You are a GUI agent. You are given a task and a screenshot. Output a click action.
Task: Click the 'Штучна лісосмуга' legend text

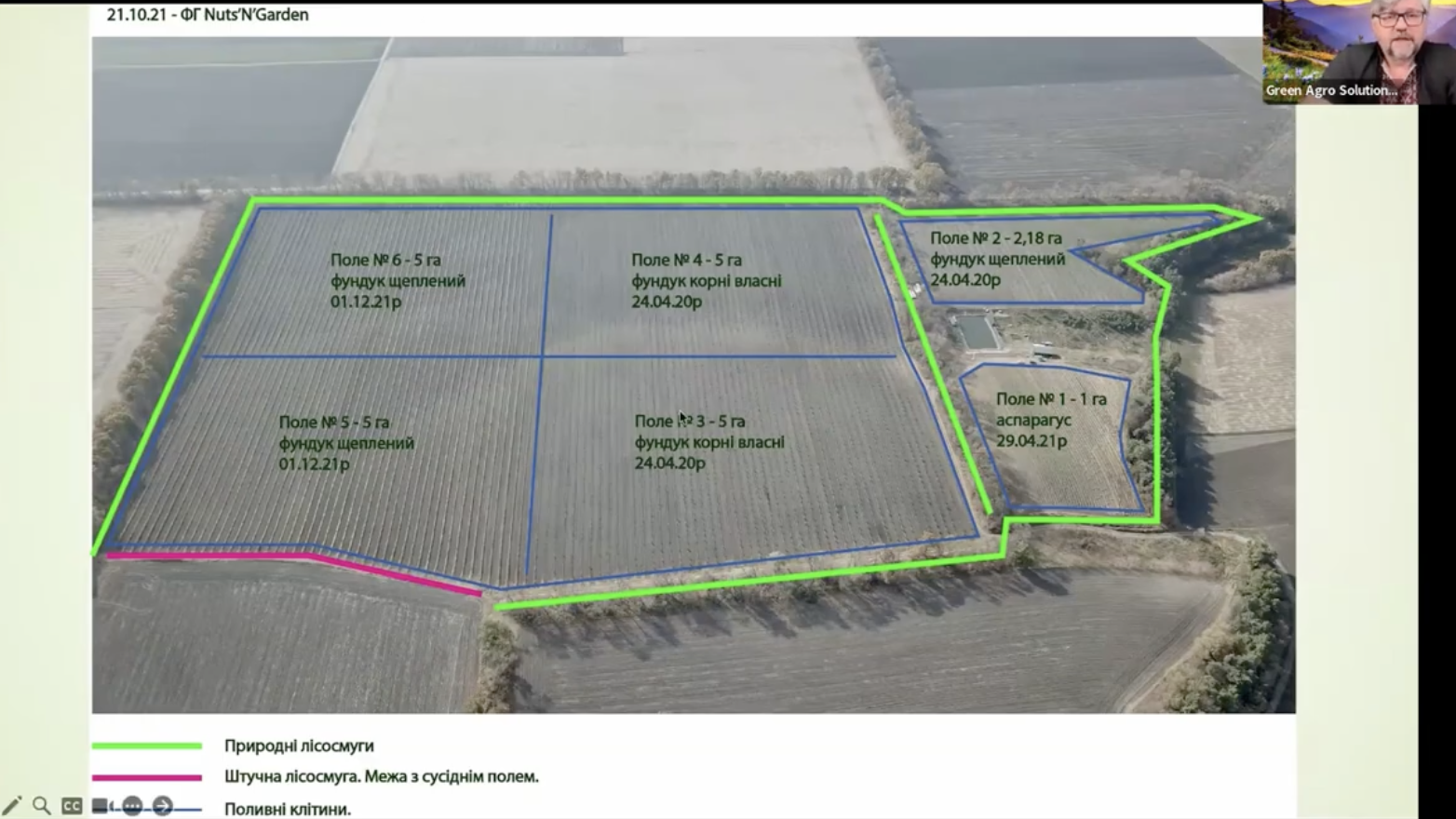tap(381, 776)
